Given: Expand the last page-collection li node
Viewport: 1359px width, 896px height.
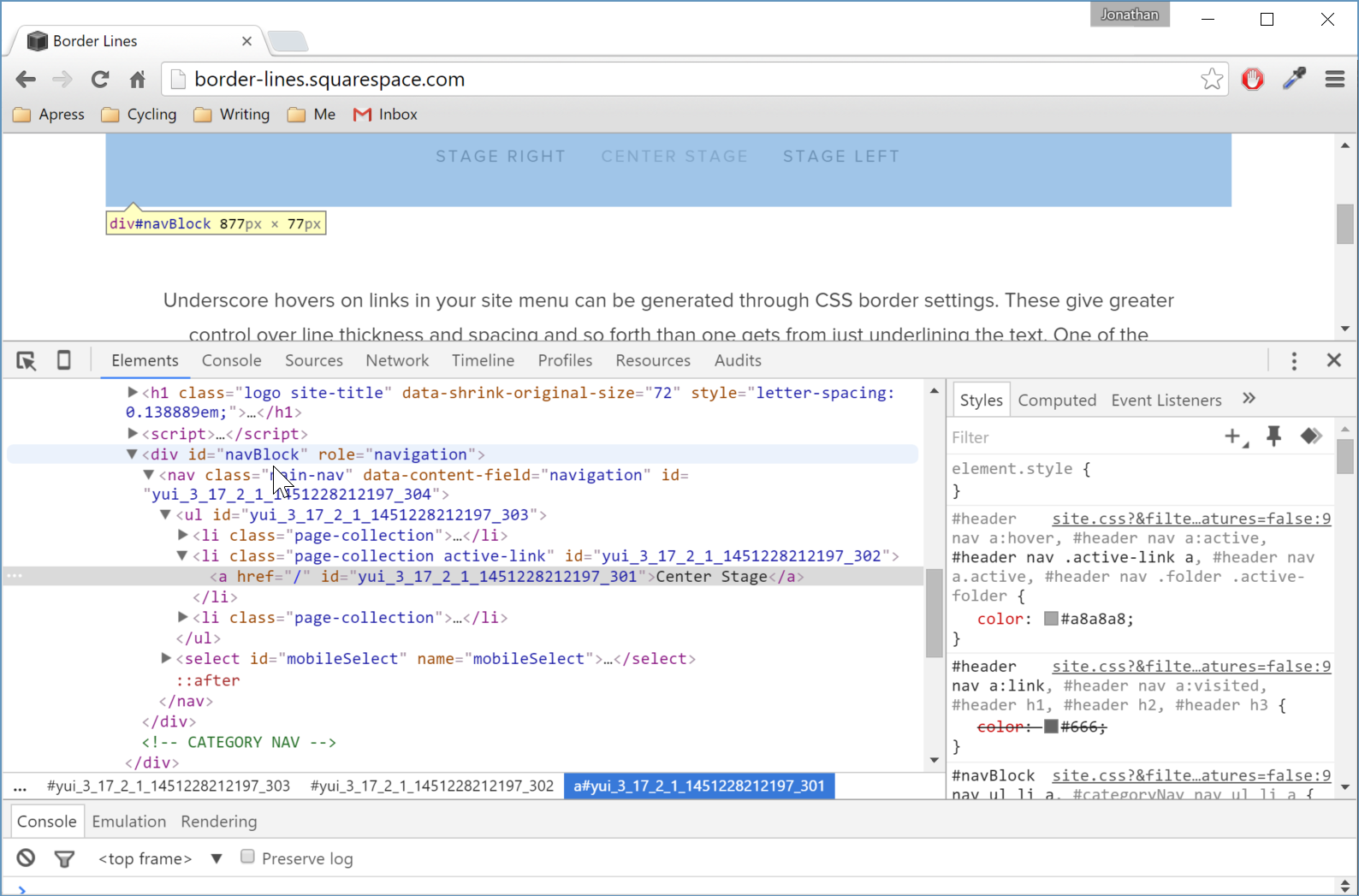Looking at the screenshot, I should (182, 617).
